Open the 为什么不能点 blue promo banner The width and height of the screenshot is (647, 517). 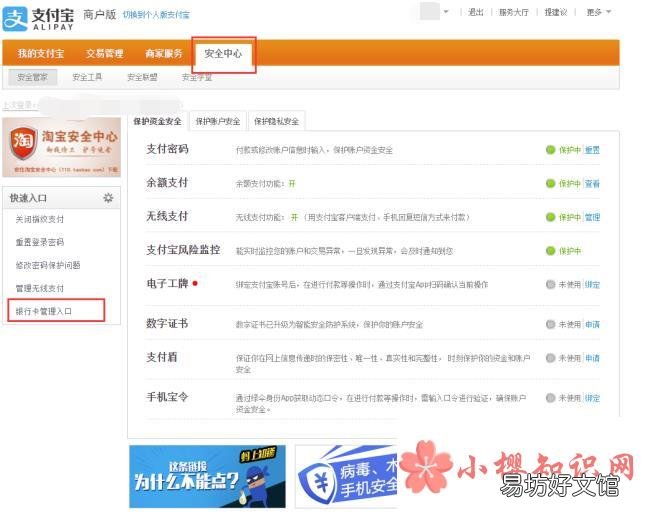point(208,477)
